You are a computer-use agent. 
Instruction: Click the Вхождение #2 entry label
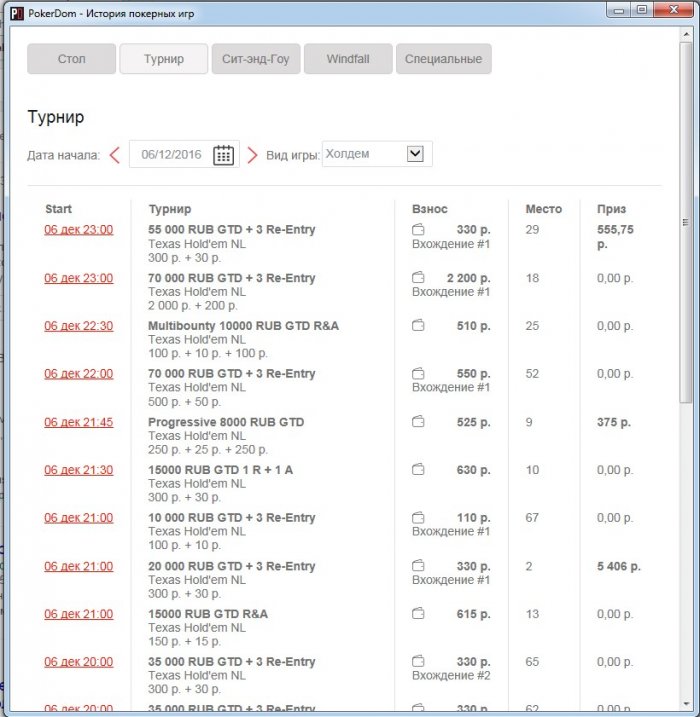451,675
